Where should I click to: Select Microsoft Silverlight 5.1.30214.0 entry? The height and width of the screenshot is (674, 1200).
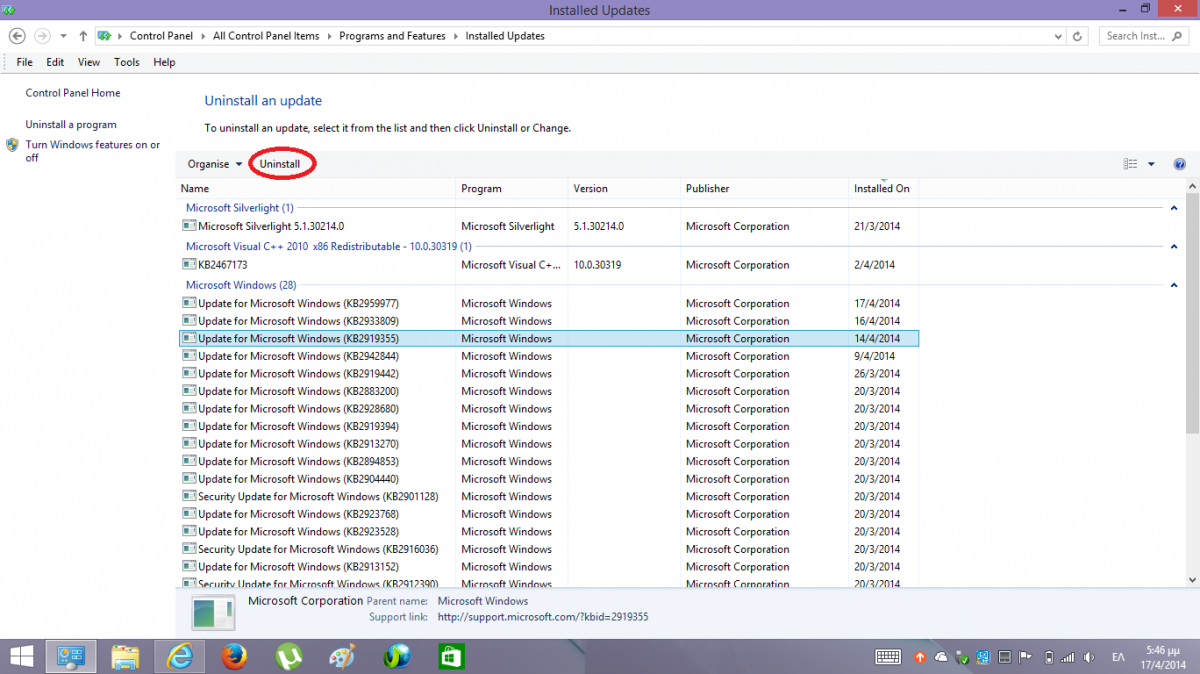tap(548, 226)
